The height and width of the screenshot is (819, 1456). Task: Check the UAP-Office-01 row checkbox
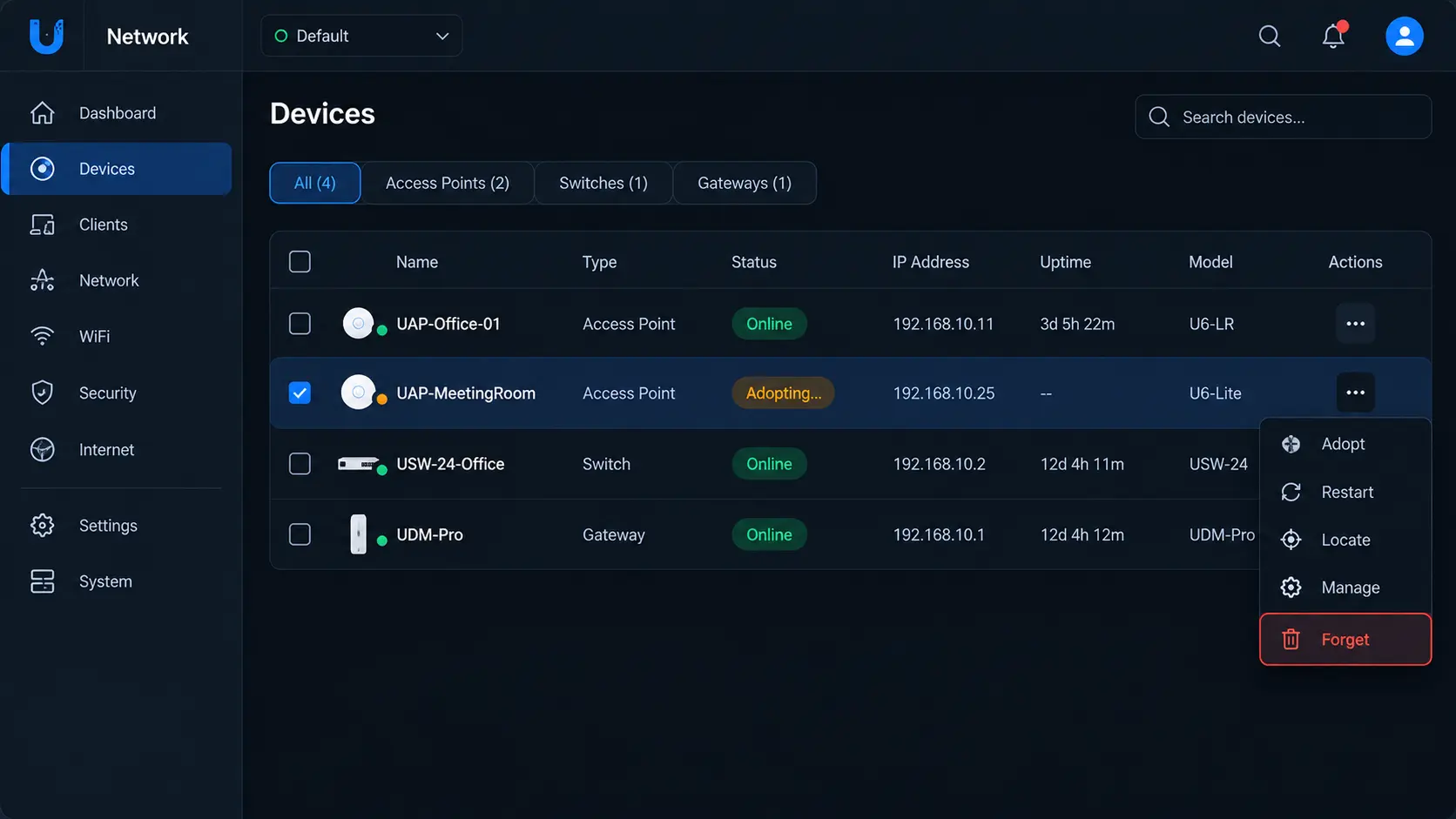(300, 324)
